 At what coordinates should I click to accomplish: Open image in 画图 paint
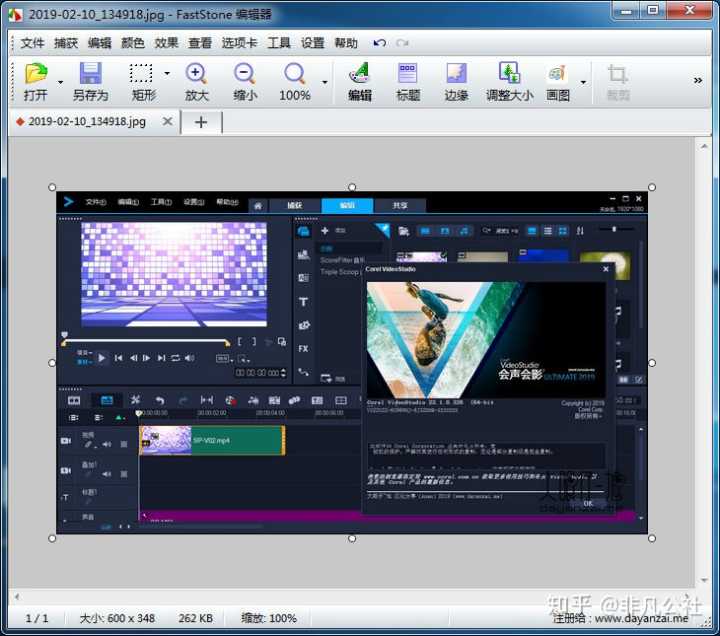[557, 73]
